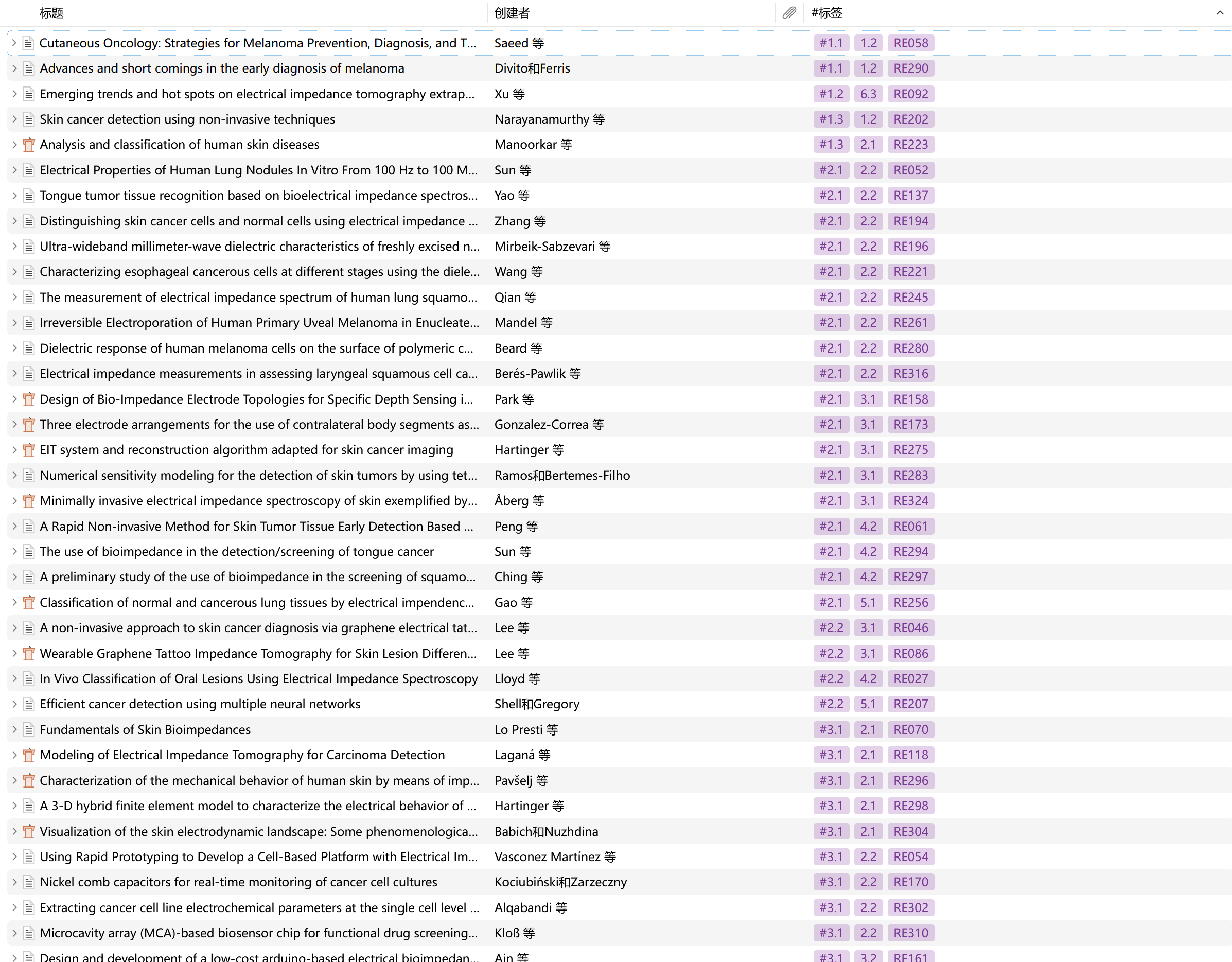Click conference icon of Visualization of skin electrodynamic row

click(x=28, y=831)
